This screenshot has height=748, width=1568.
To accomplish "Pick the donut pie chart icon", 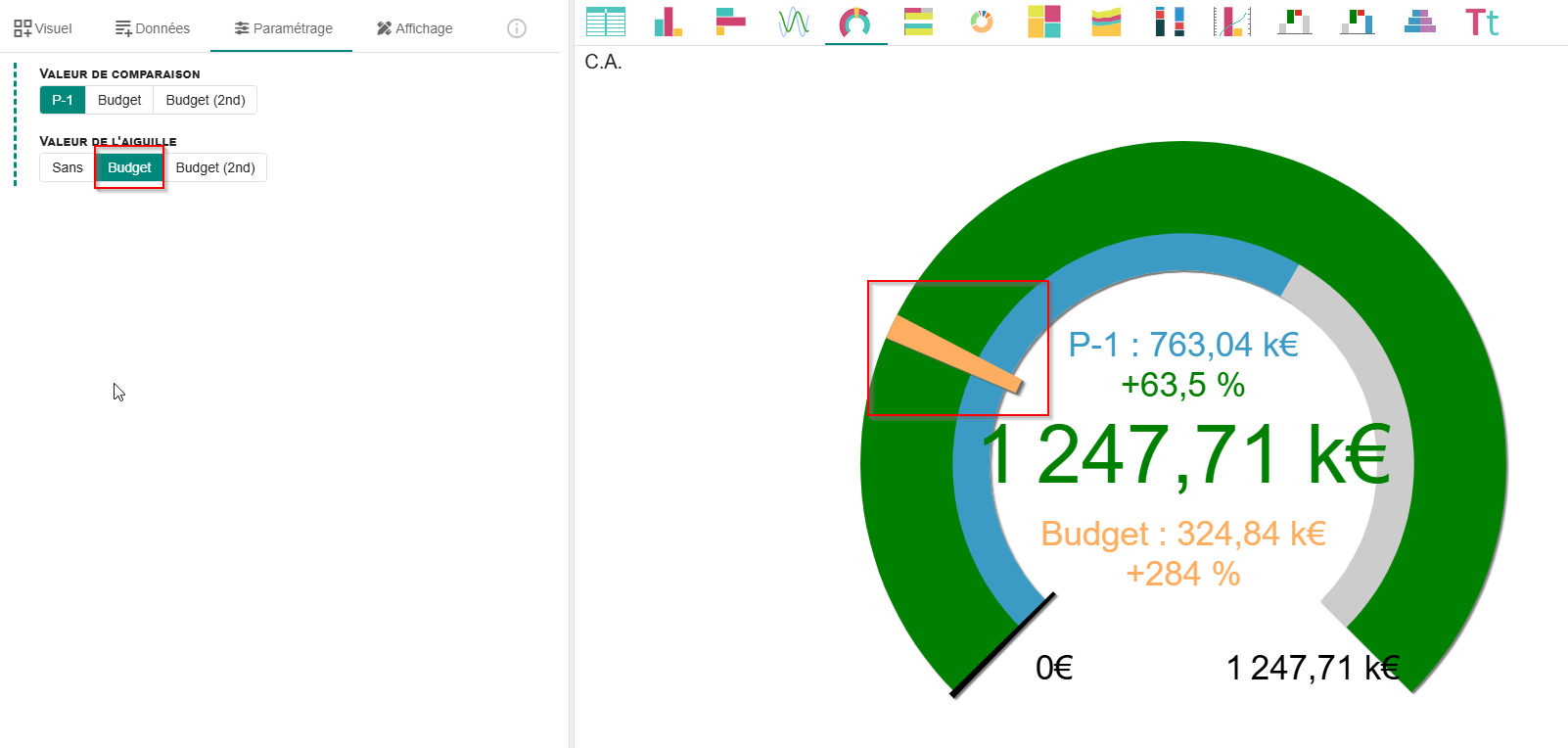I will click(981, 22).
